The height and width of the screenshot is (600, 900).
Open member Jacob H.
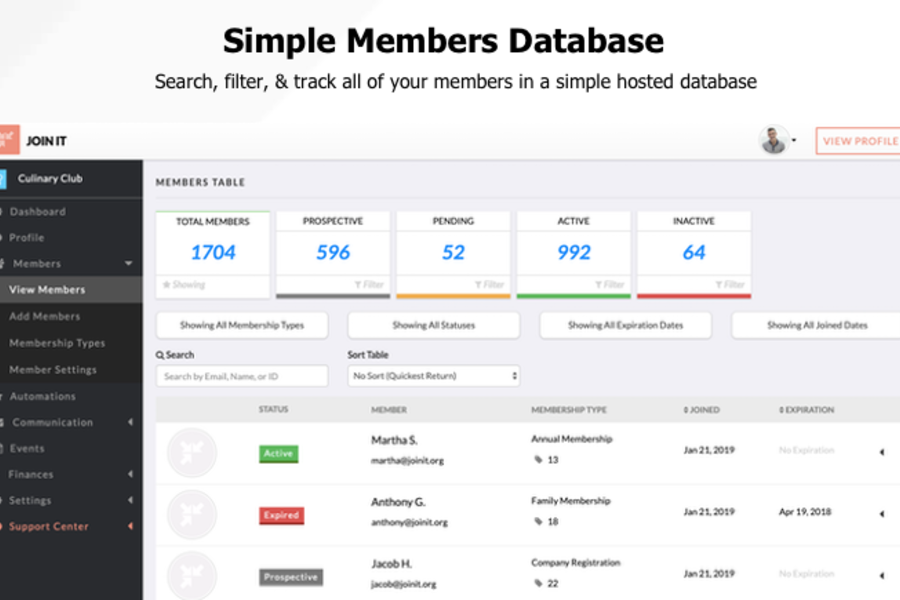click(391, 564)
